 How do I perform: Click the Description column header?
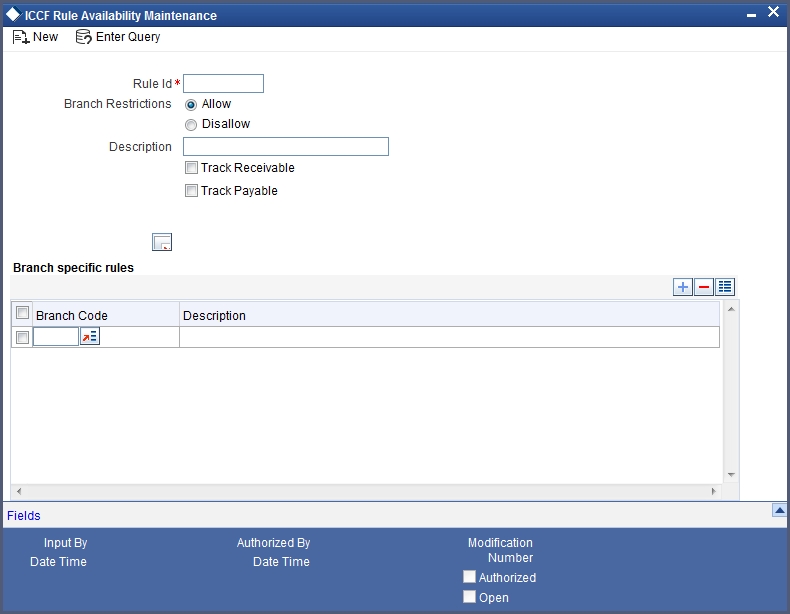coord(215,316)
